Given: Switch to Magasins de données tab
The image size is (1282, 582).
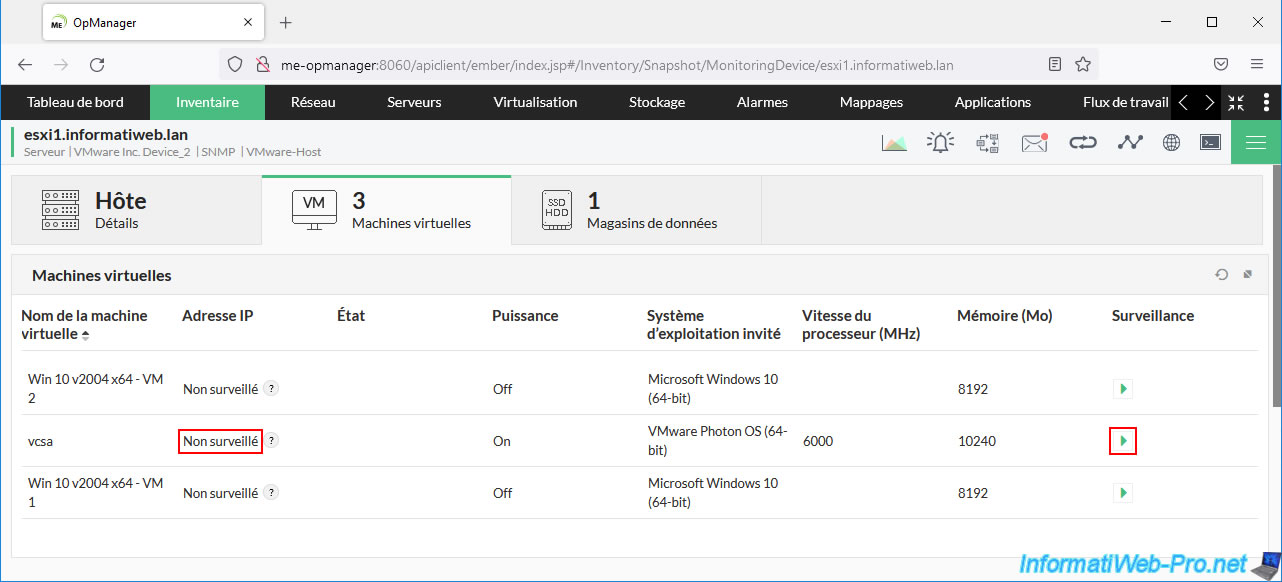Looking at the screenshot, I should (x=636, y=210).
